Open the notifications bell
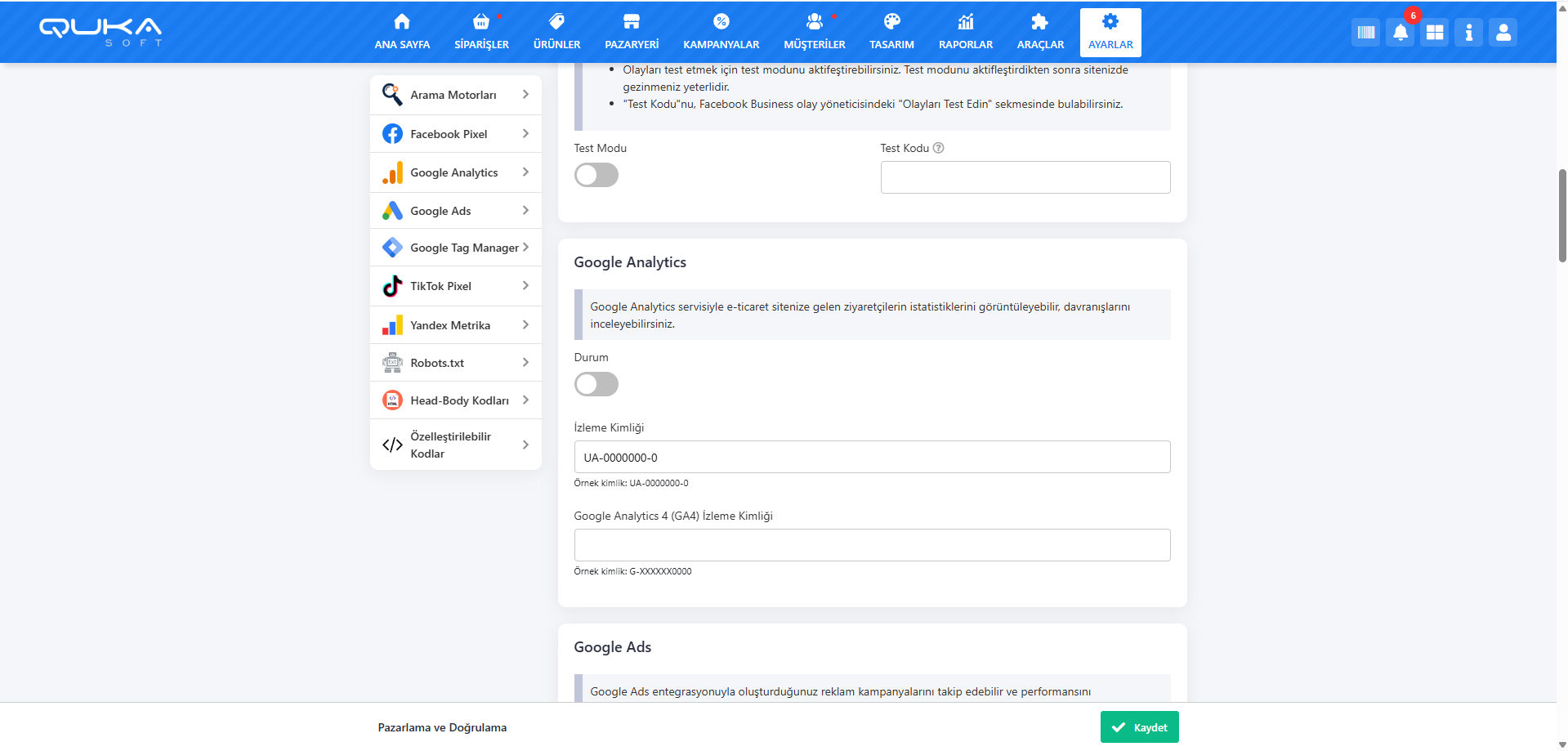 click(x=1400, y=33)
